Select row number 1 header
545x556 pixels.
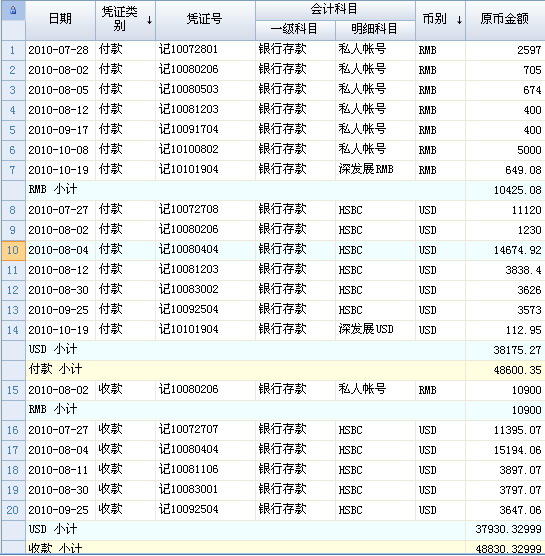point(13,50)
